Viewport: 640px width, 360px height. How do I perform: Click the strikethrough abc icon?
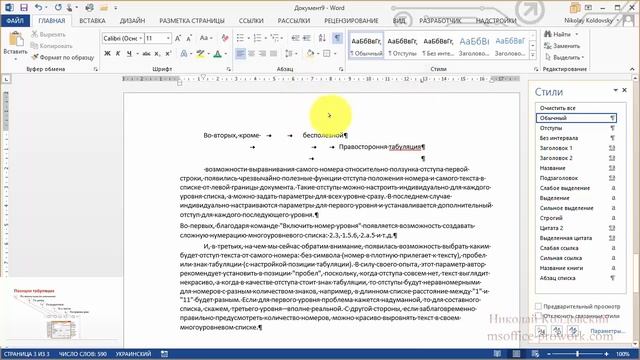146,53
